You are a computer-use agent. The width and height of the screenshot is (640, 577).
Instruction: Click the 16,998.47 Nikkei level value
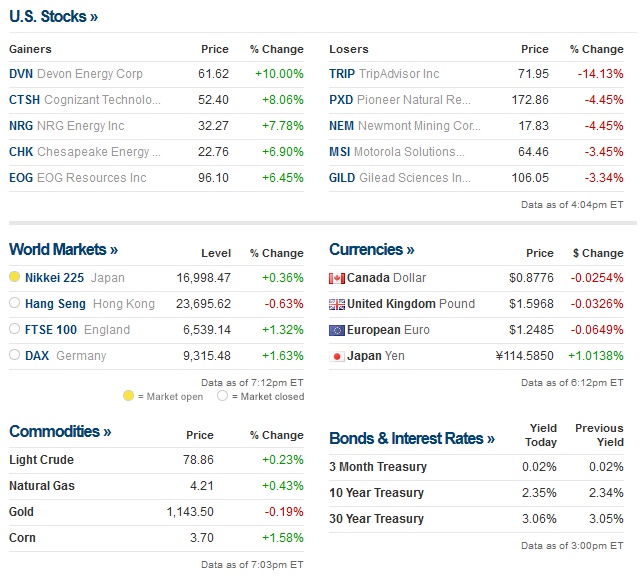(203, 278)
